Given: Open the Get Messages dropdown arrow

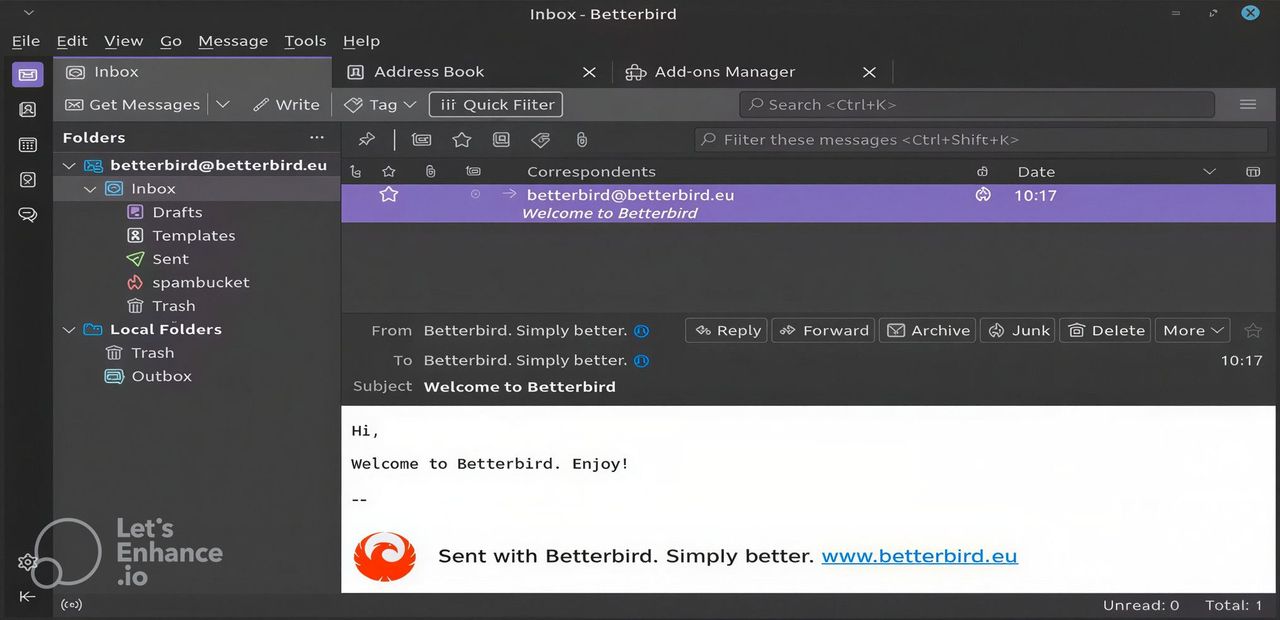Looking at the screenshot, I should (223, 104).
